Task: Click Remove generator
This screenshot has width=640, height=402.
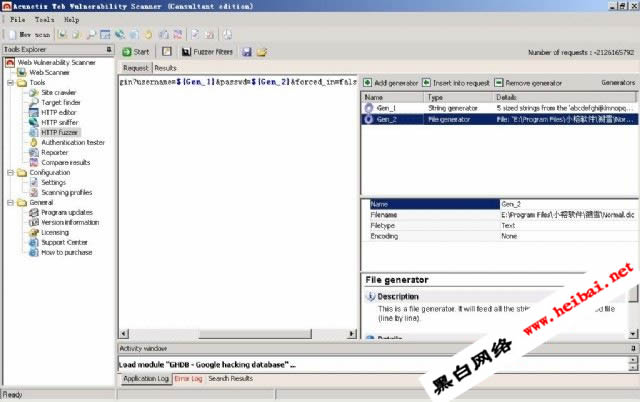Action: click(528, 83)
